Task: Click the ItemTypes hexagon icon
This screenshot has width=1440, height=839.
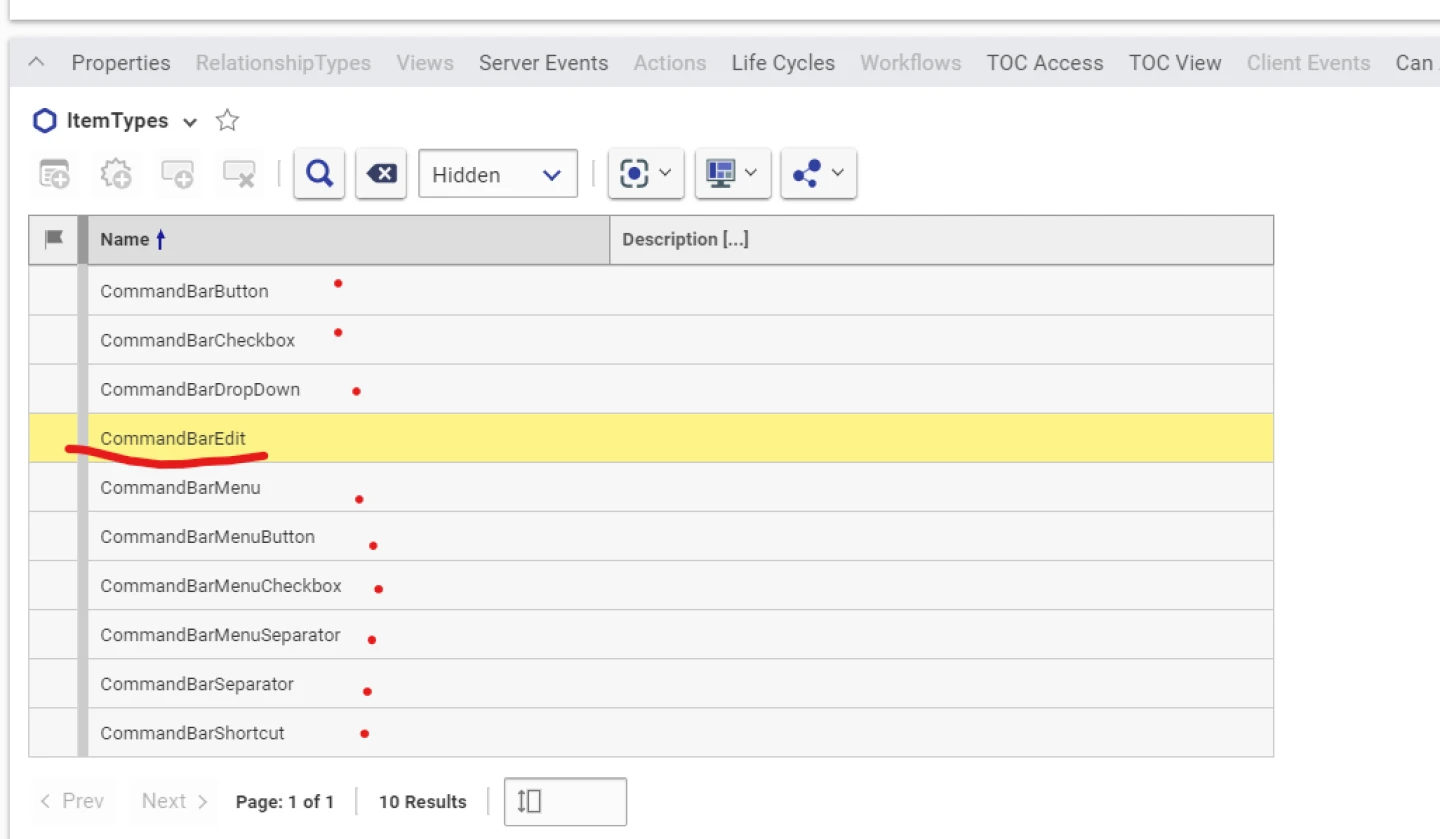Action: [45, 121]
